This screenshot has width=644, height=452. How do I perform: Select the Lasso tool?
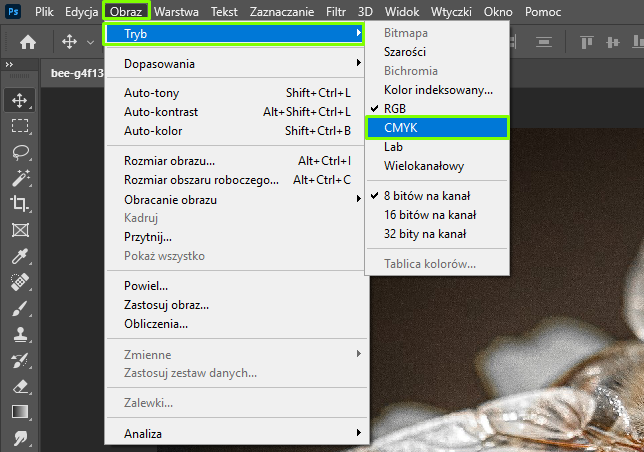pos(20,152)
